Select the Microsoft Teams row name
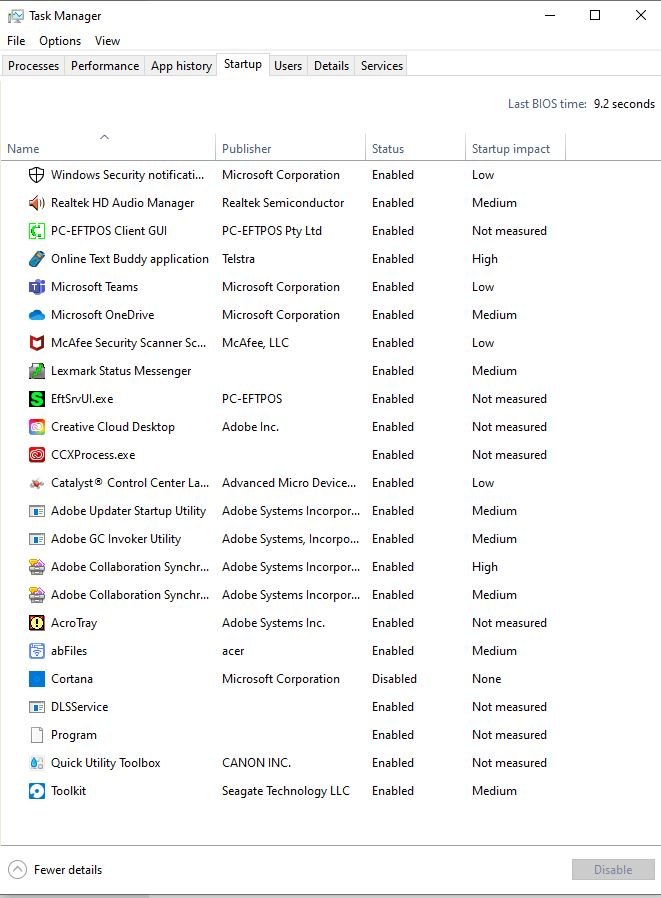 pos(95,287)
